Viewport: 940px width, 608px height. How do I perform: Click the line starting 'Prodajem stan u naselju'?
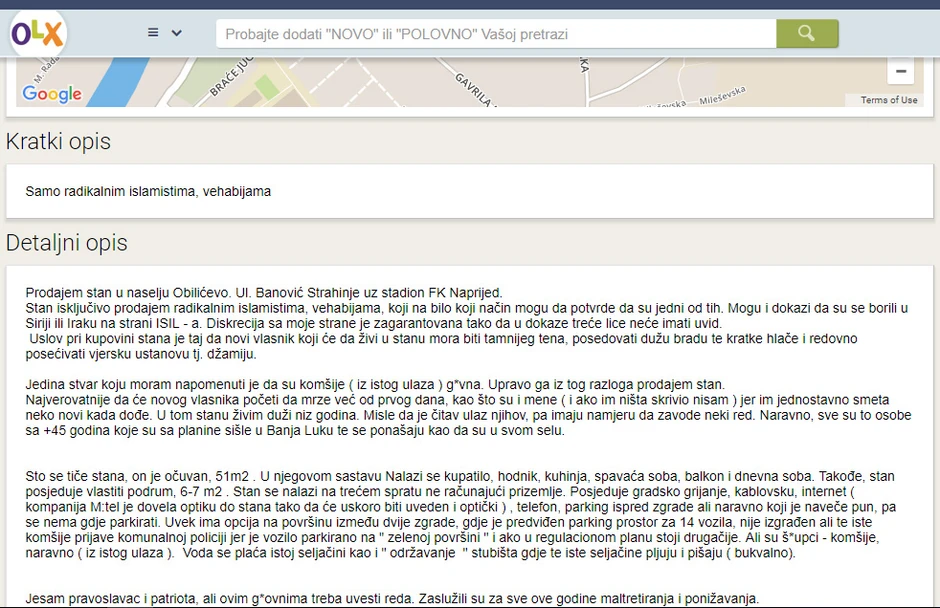tap(264, 292)
